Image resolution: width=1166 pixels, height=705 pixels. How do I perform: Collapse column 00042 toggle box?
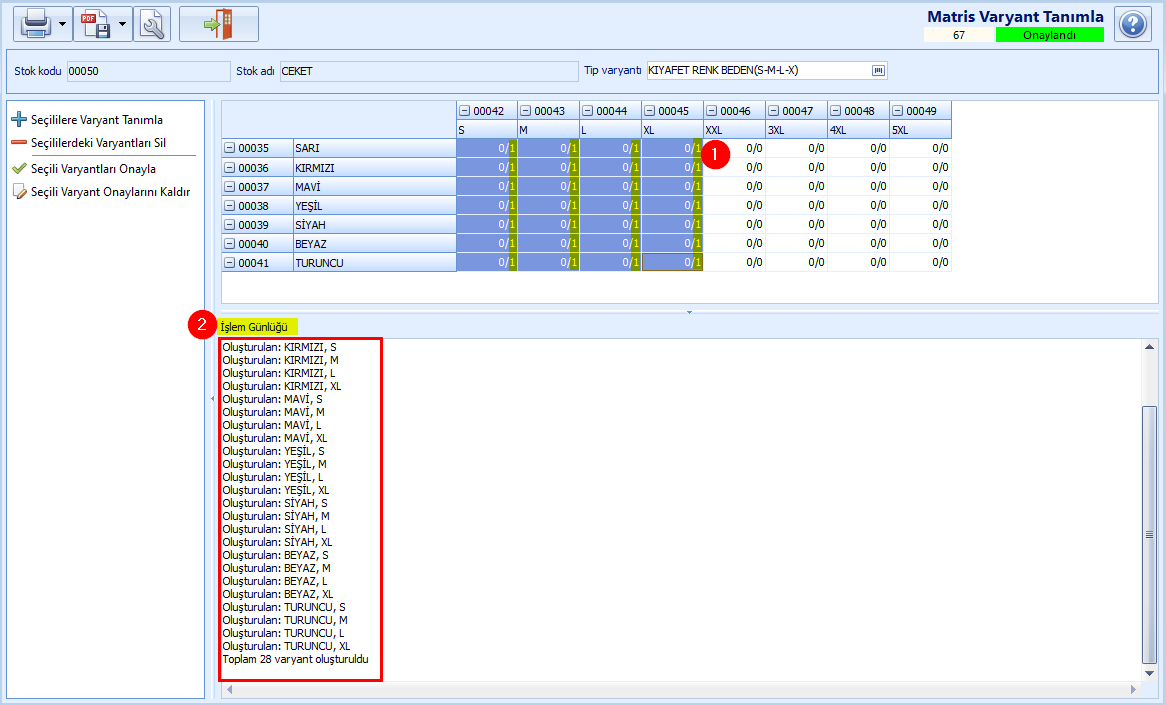[x=465, y=111]
